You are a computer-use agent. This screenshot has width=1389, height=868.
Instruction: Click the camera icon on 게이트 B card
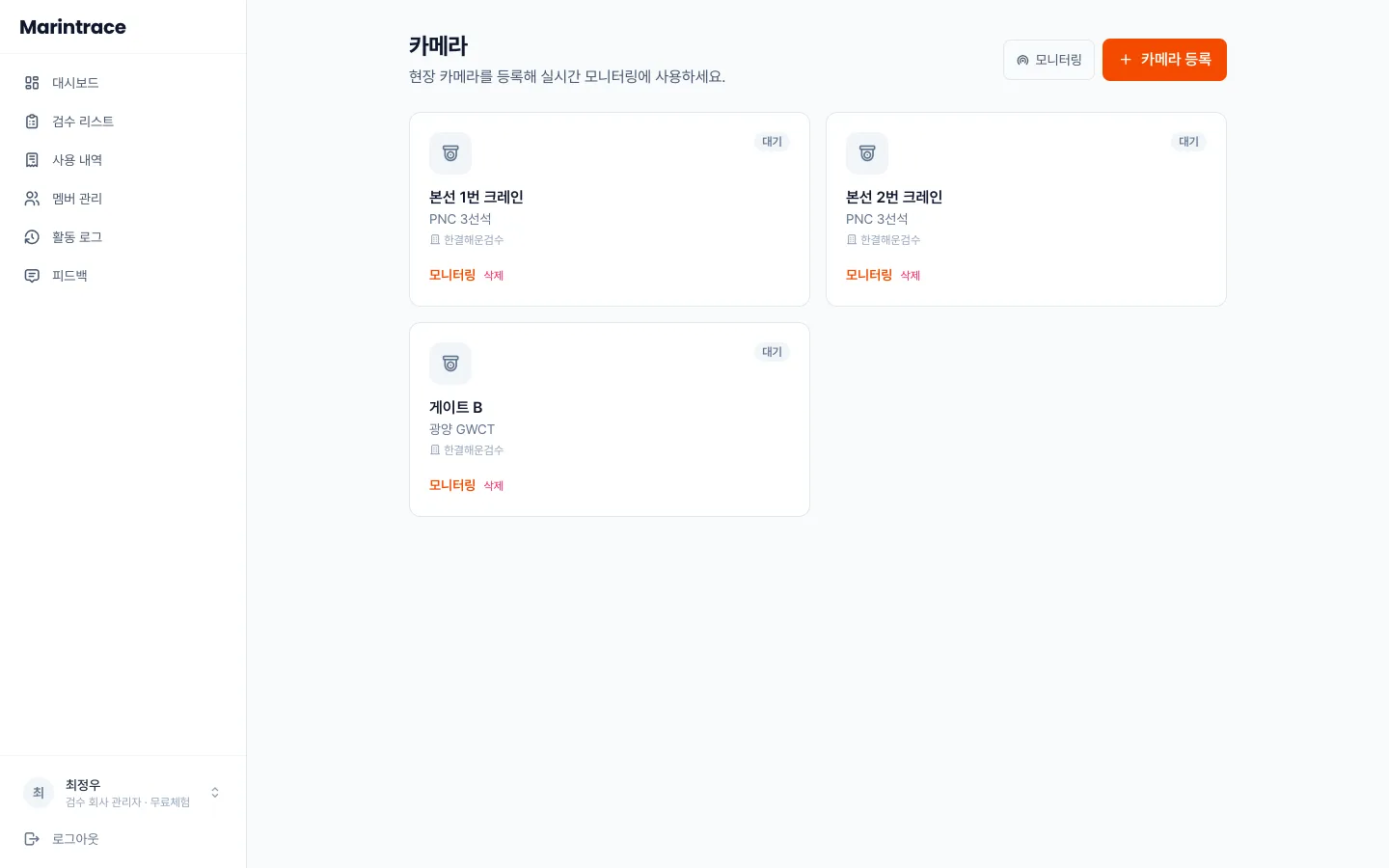(450, 364)
